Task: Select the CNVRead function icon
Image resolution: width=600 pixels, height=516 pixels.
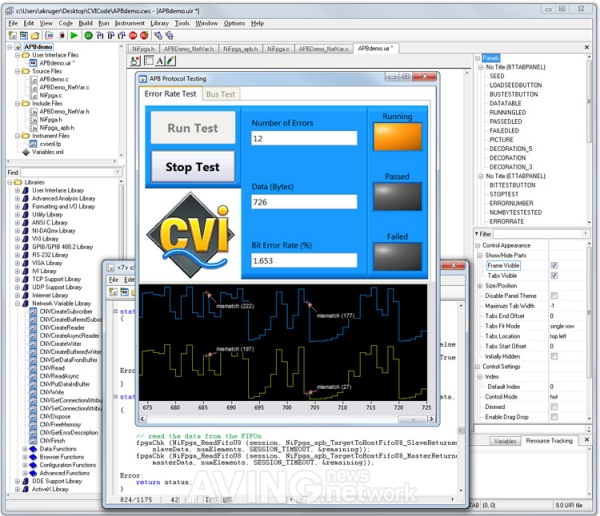Action: (34, 368)
